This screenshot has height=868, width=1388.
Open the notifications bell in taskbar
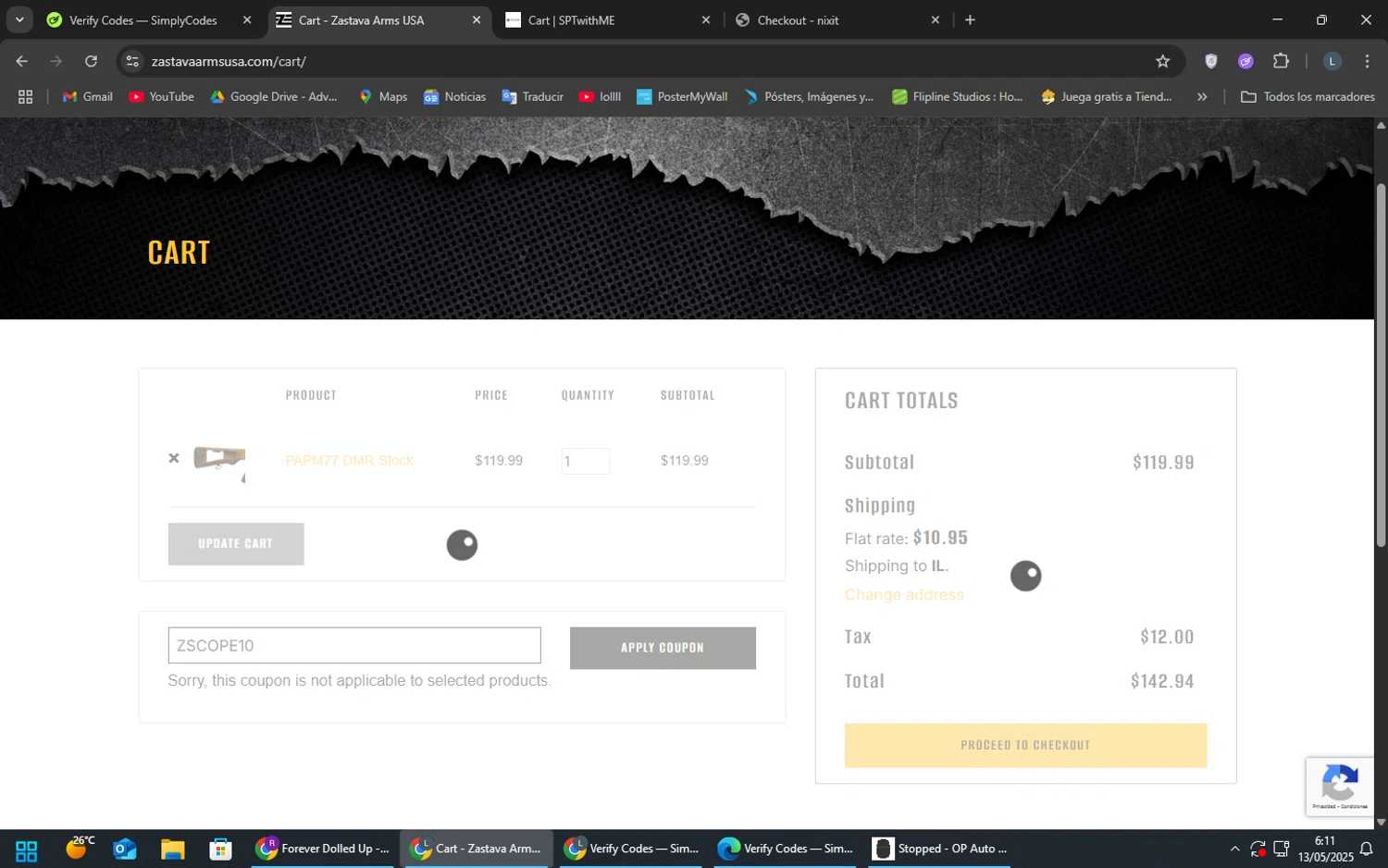tap(1366, 849)
